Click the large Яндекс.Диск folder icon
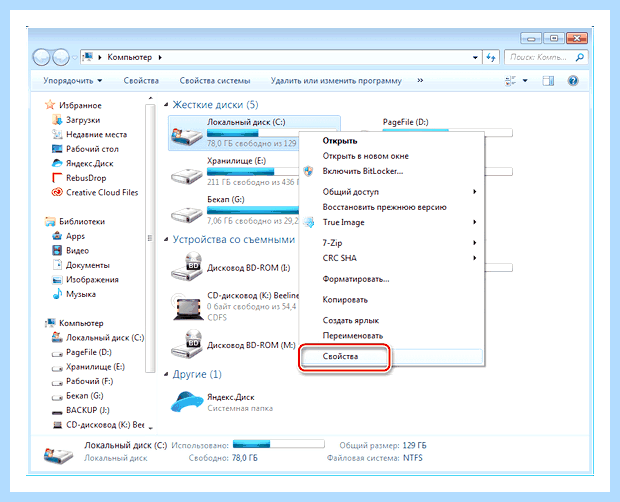The height and width of the screenshot is (502, 620). [187, 402]
